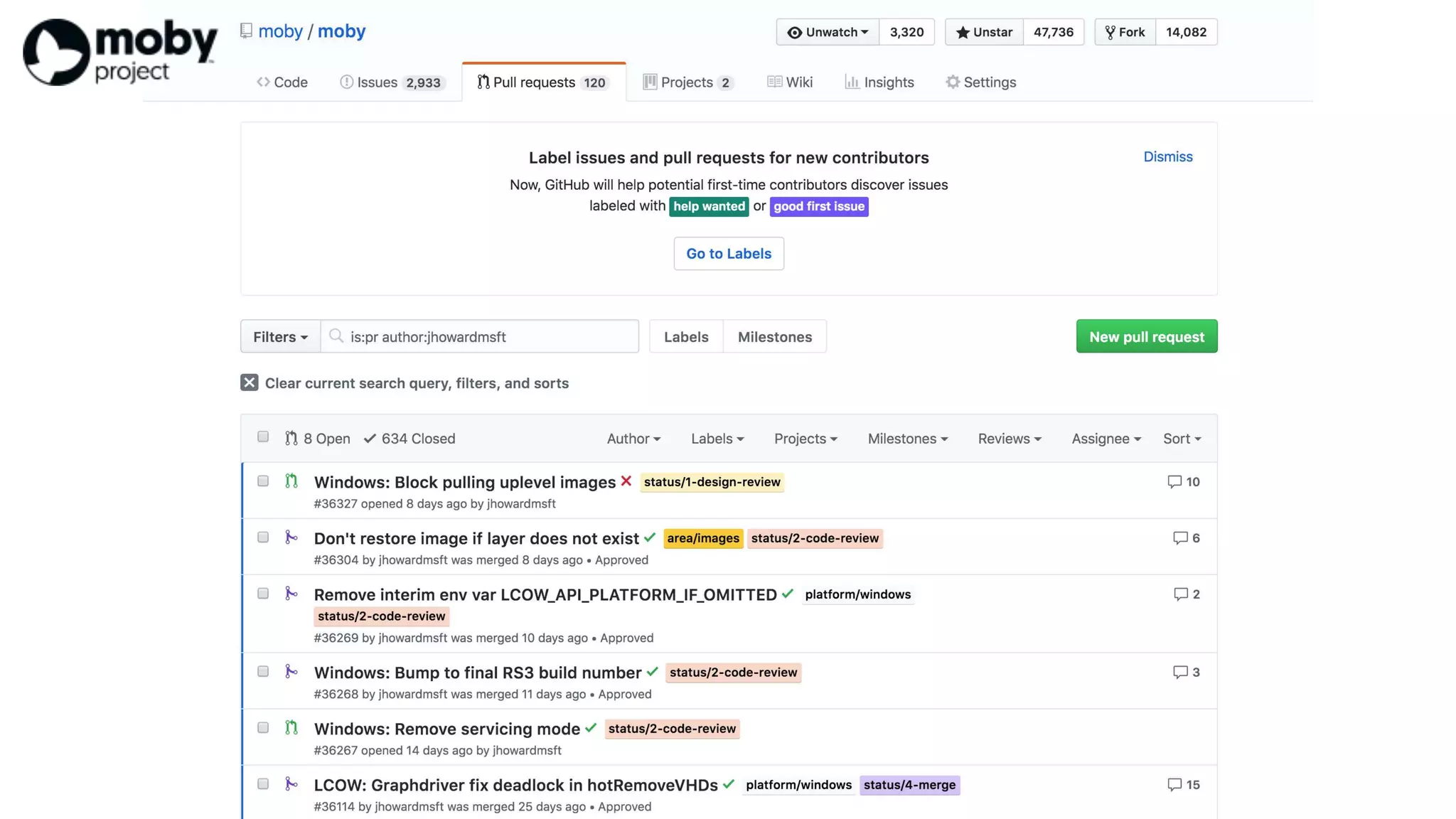Open the Filters dropdown

[280, 336]
